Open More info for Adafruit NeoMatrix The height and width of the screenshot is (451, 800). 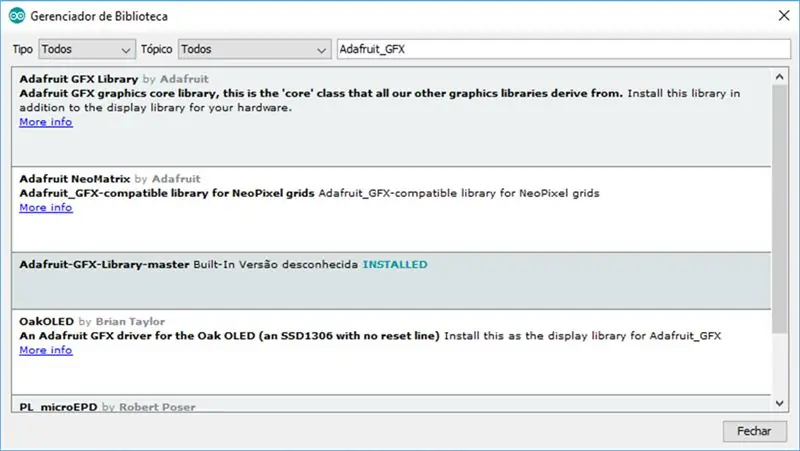tap(46, 208)
